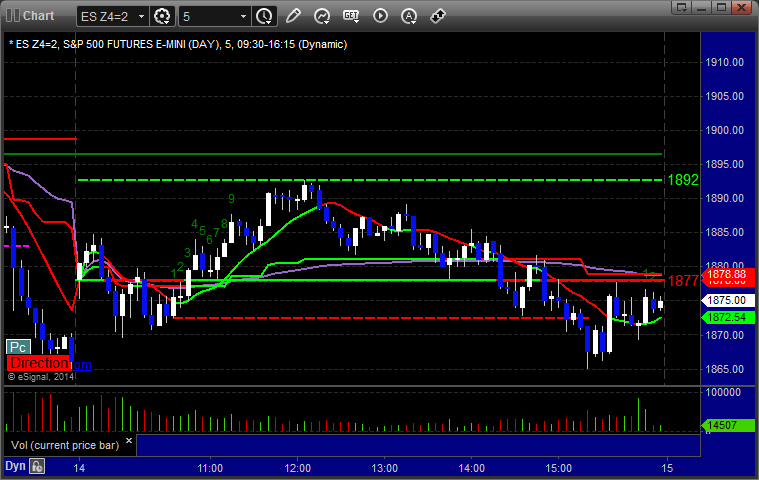Toggle the Dyn time scale label
Image resolution: width=759 pixels, height=480 pixels.
[x=15, y=466]
